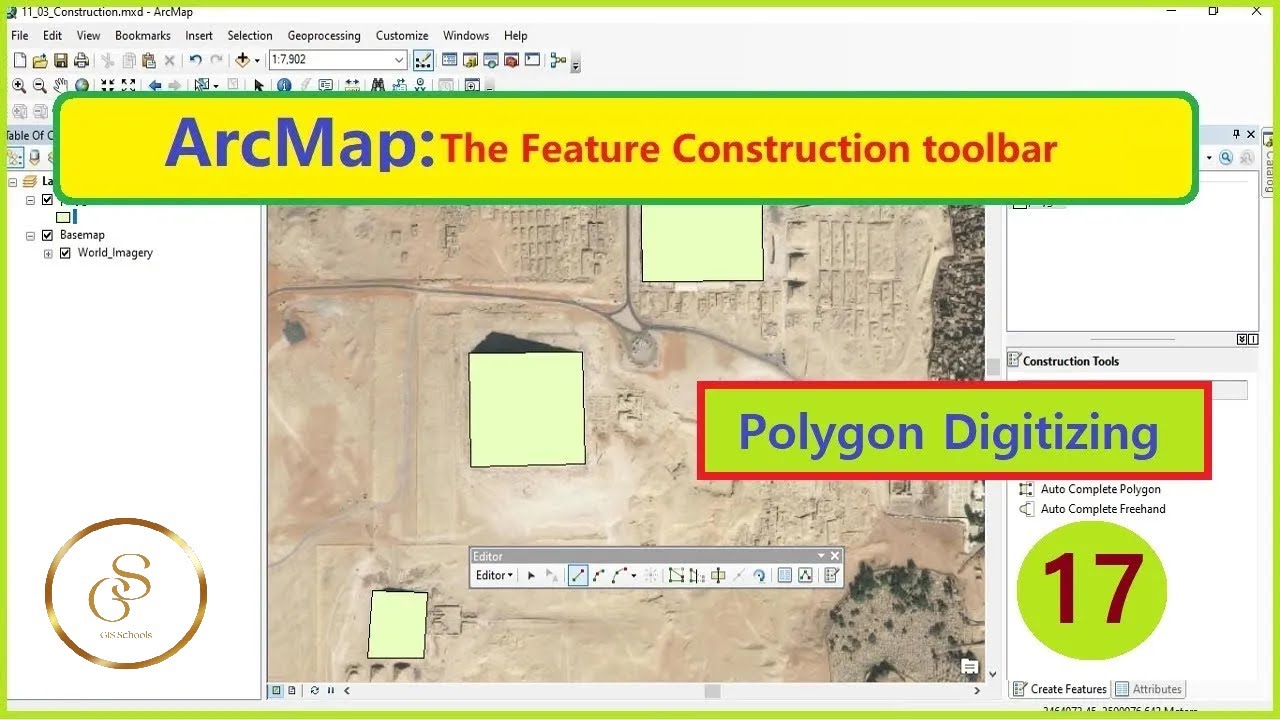1280x720 pixels.
Task: Toggle World_Imagery layer visibility
Action: pos(65,253)
